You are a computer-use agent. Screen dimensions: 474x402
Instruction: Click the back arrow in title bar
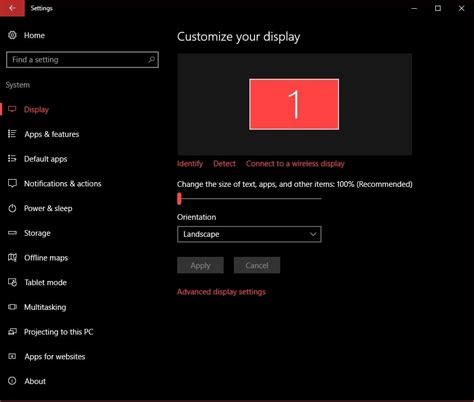[x=12, y=8]
